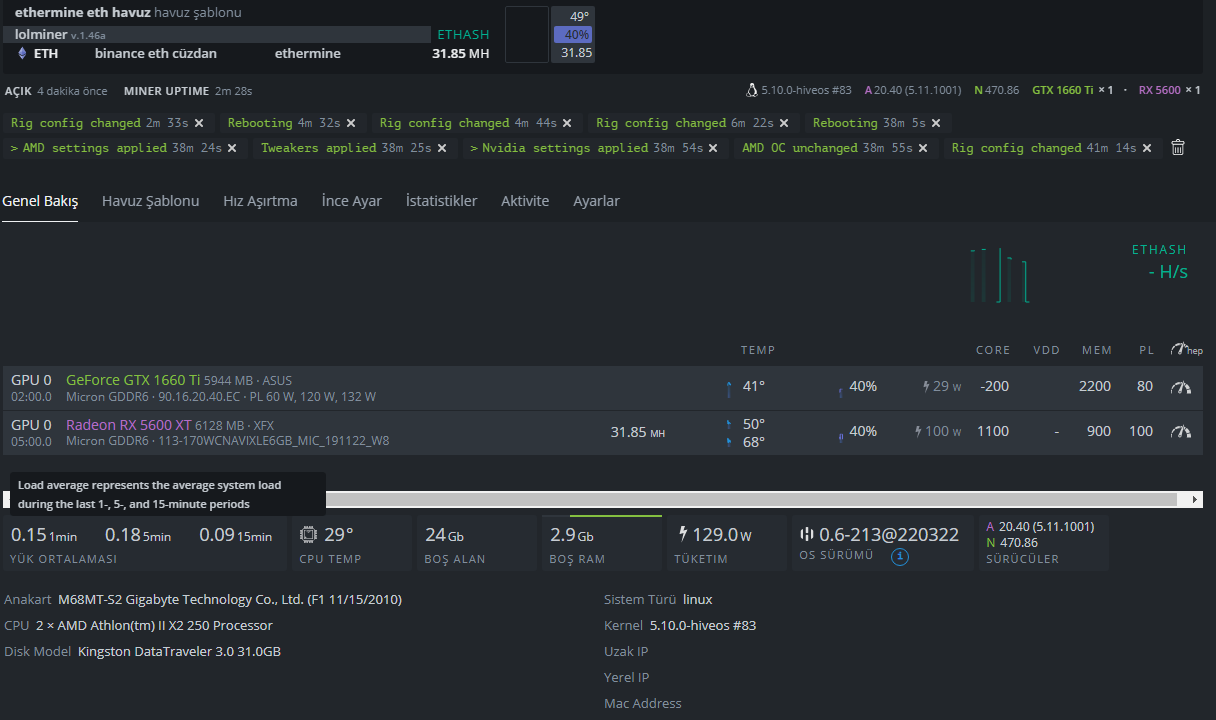Click the hashrate bar chart
The height and width of the screenshot is (720, 1216).
999,275
